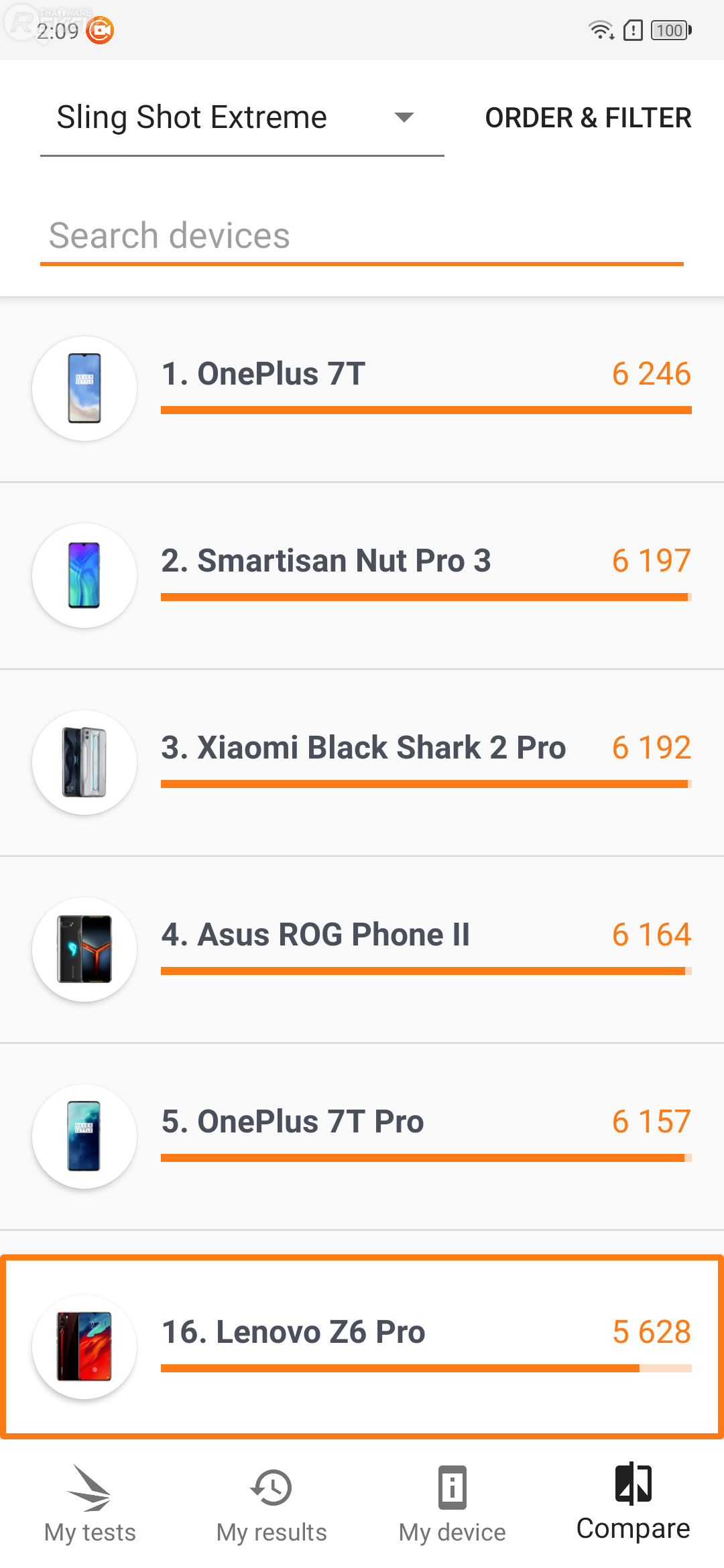Tap the Wi-Fi status icon
724x1568 pixels.
(601, 30)
